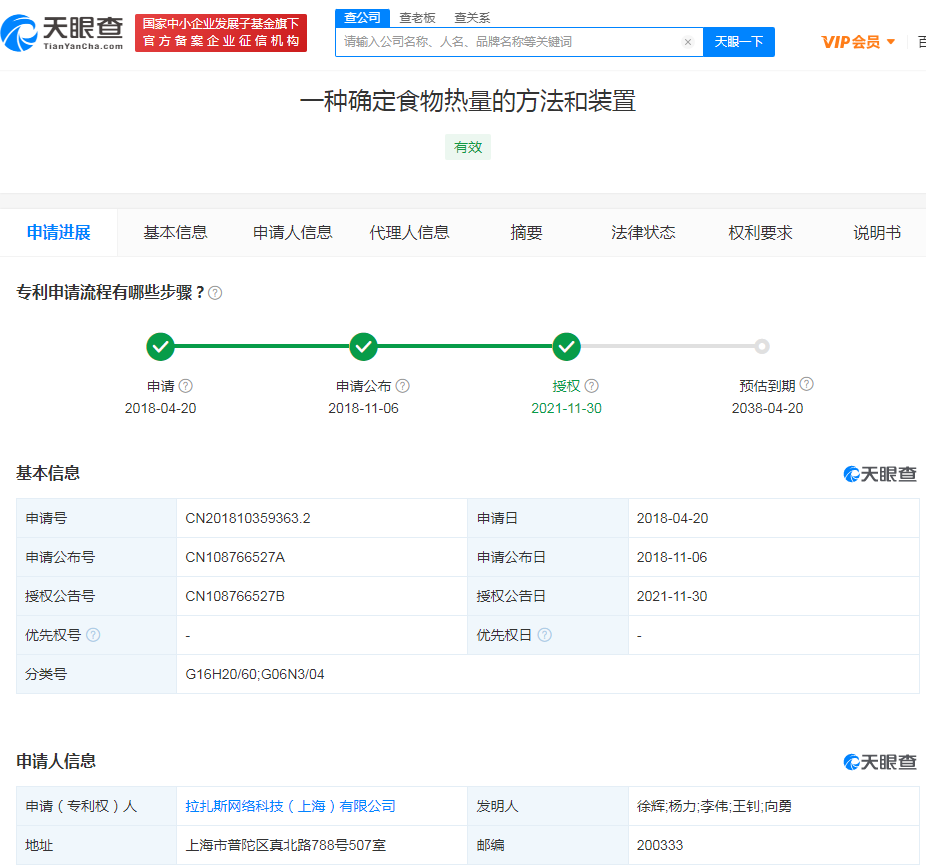Open the 权利要求 tab
926x865 pixels.
760,233
